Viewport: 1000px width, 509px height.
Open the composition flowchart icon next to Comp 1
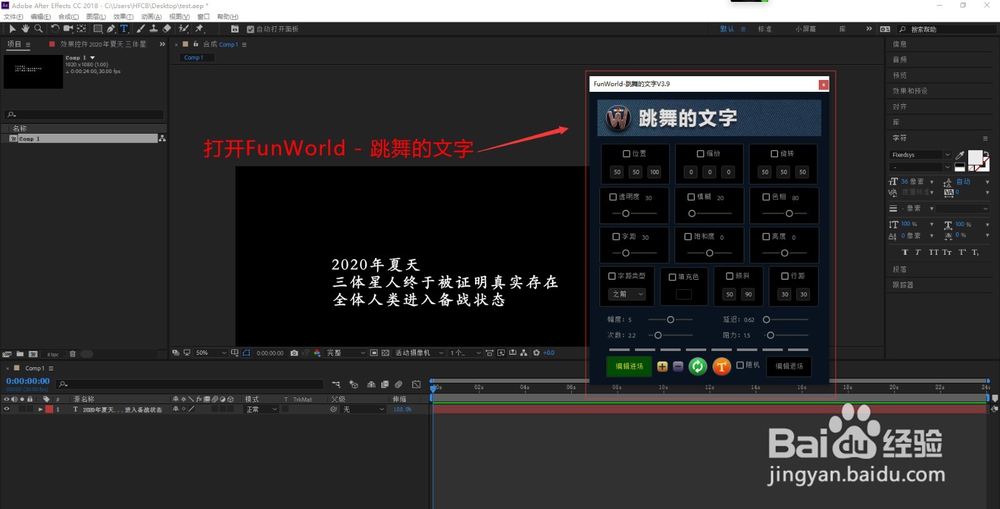162,138
